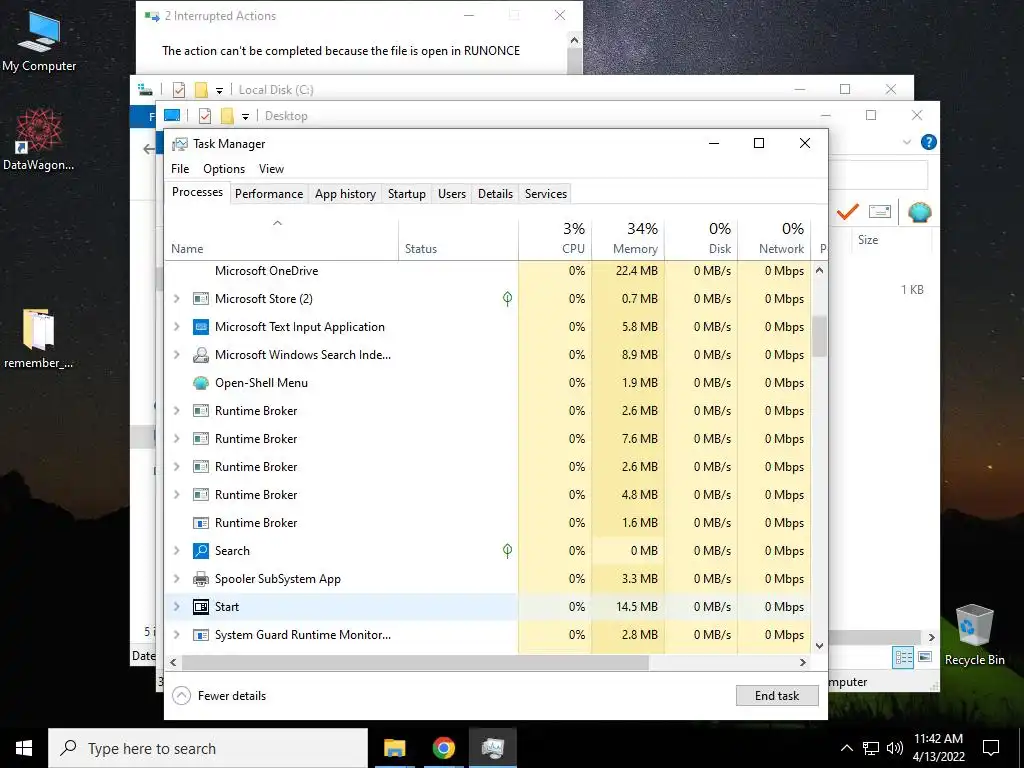1024x768 pixels.
Task: Click the Microsoft Windows Search Indexer icon
Action: click(x=200, y=355)
